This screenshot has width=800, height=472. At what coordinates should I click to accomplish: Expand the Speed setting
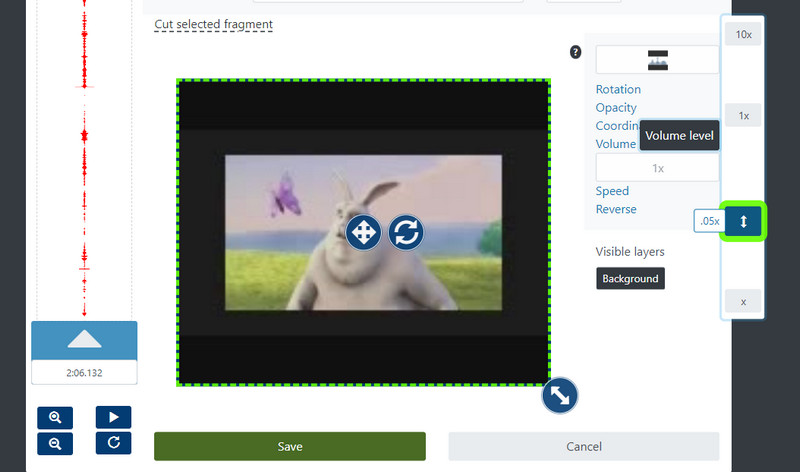coord(612,191)
